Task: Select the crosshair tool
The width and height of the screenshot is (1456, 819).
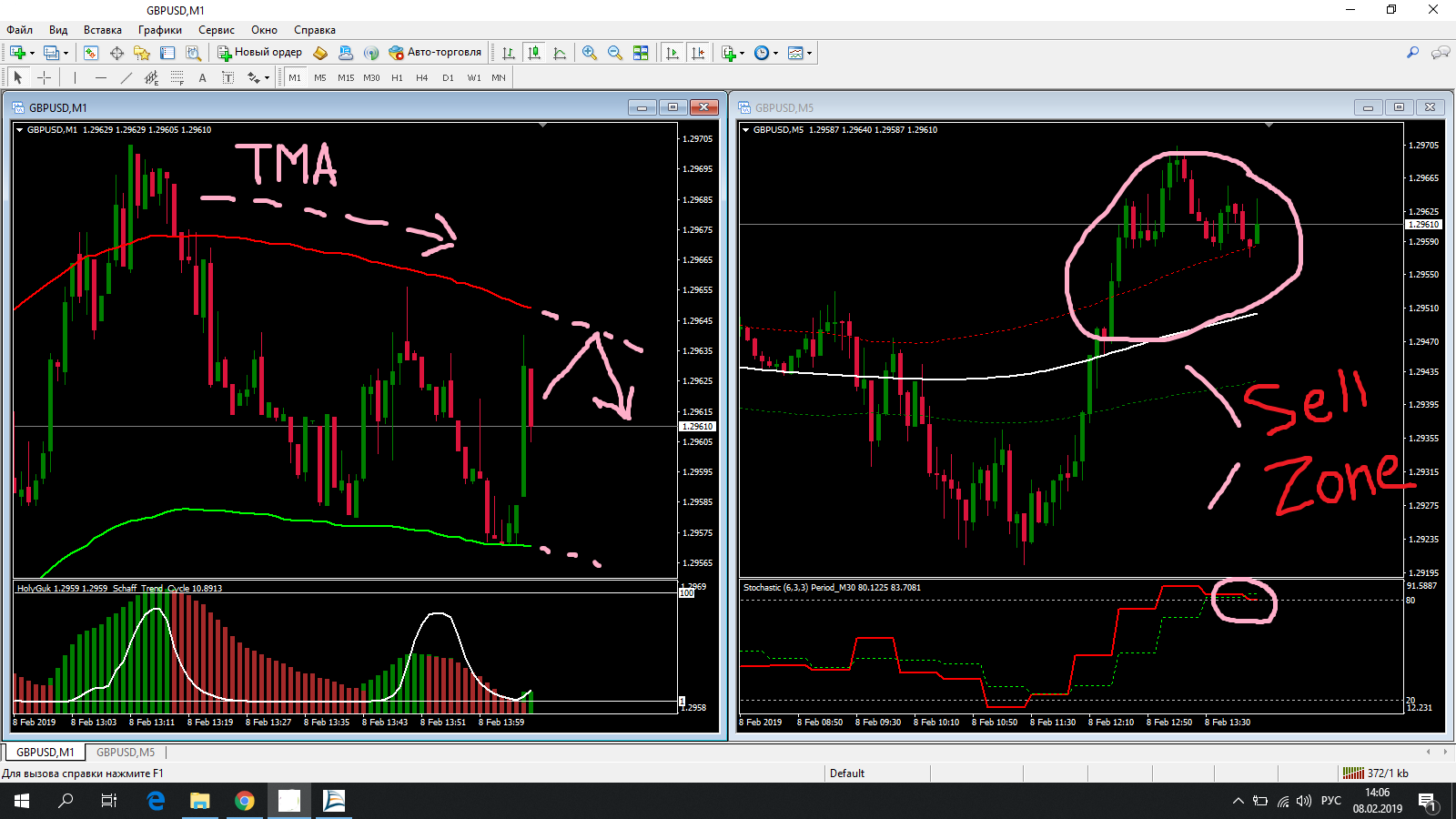Action: coord(44,77)
